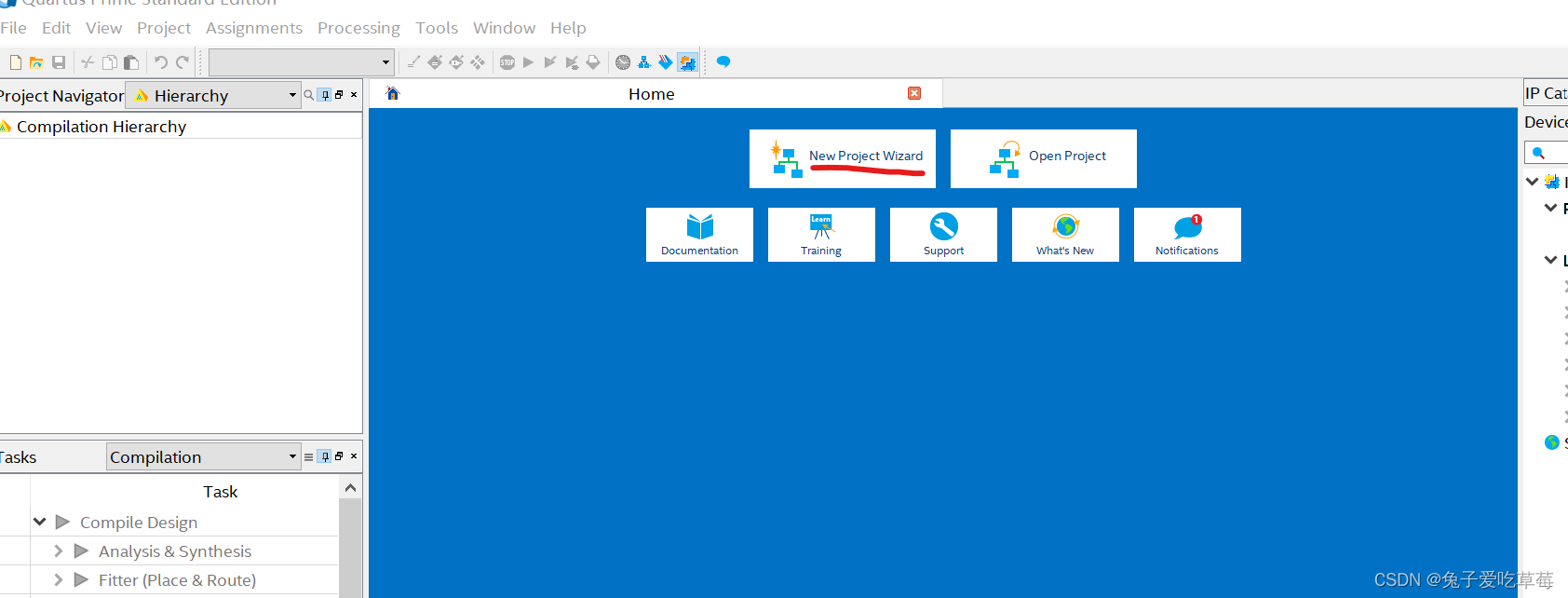The width and height of the screenshot is (1568, 598).
Task: Click the house icon on Home tab
Action: pos(393,93)
